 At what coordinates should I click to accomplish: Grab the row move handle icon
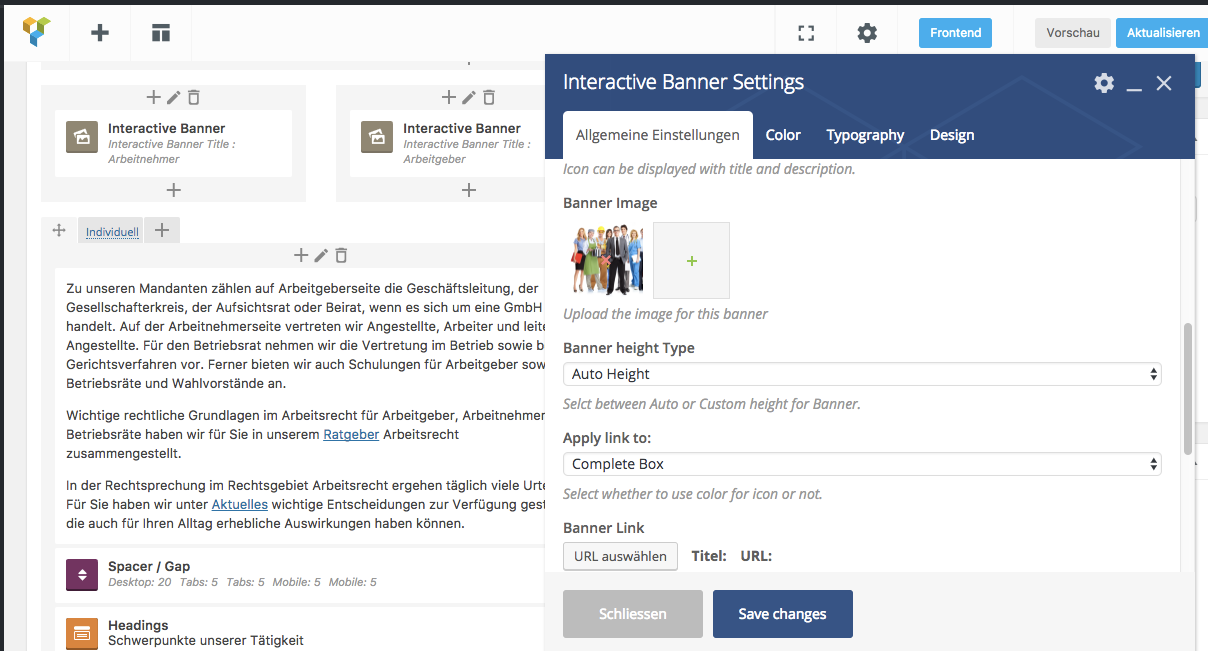click(59, 231)
